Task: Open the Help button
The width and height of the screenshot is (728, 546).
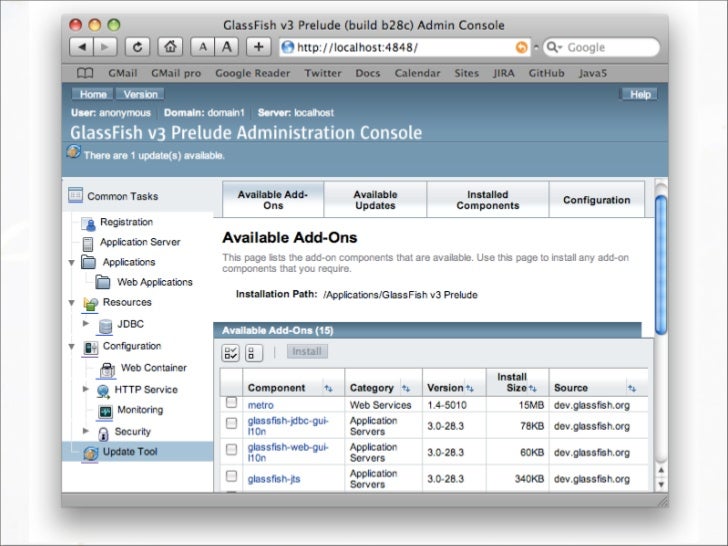Action: (x=640, y=94)
